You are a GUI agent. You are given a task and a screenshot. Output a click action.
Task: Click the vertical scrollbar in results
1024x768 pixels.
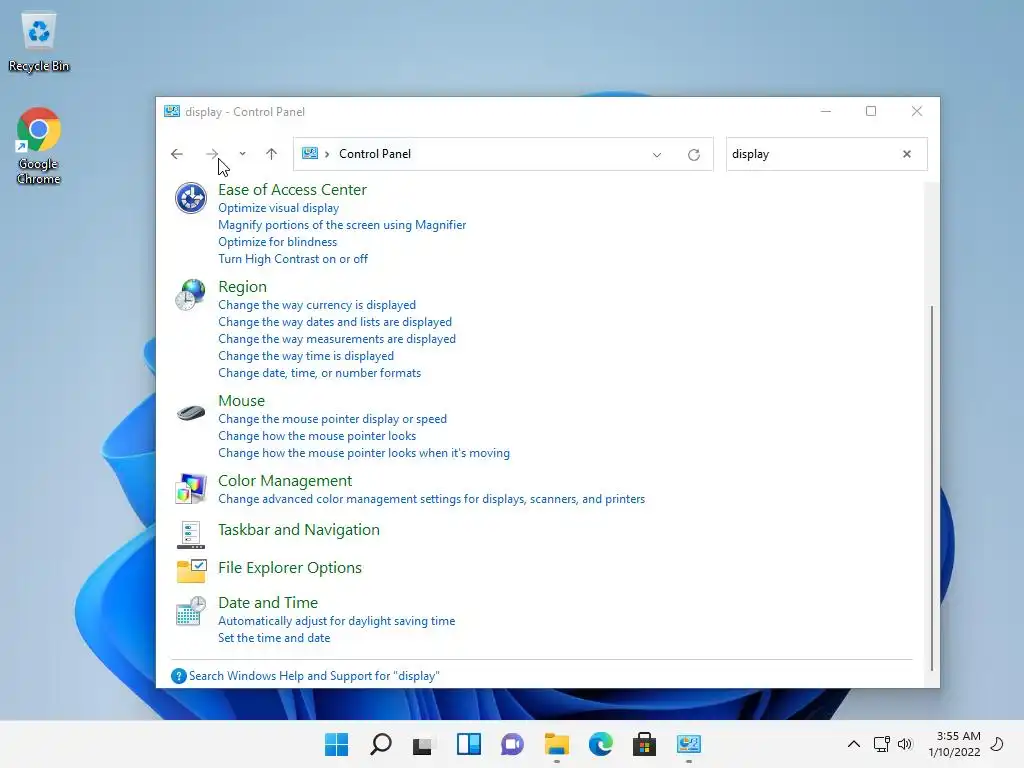(932, 487)
